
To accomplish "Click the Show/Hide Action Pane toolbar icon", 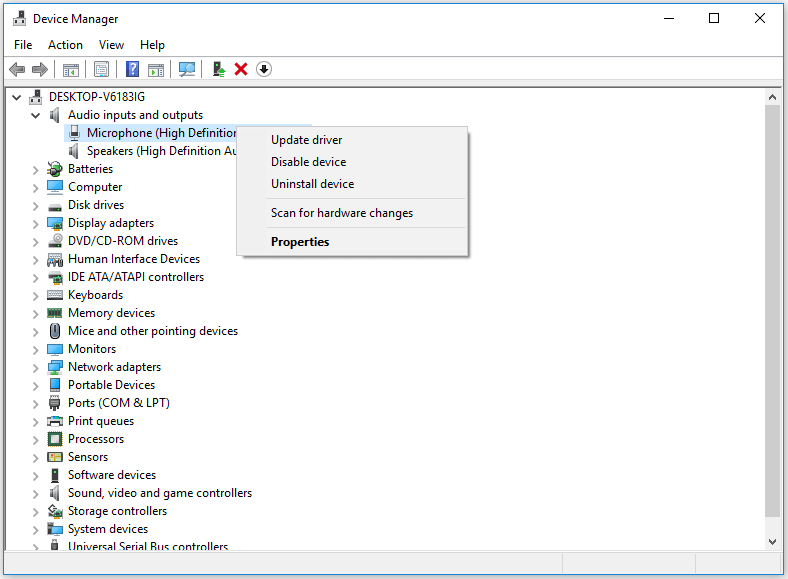I will (156, 69).
